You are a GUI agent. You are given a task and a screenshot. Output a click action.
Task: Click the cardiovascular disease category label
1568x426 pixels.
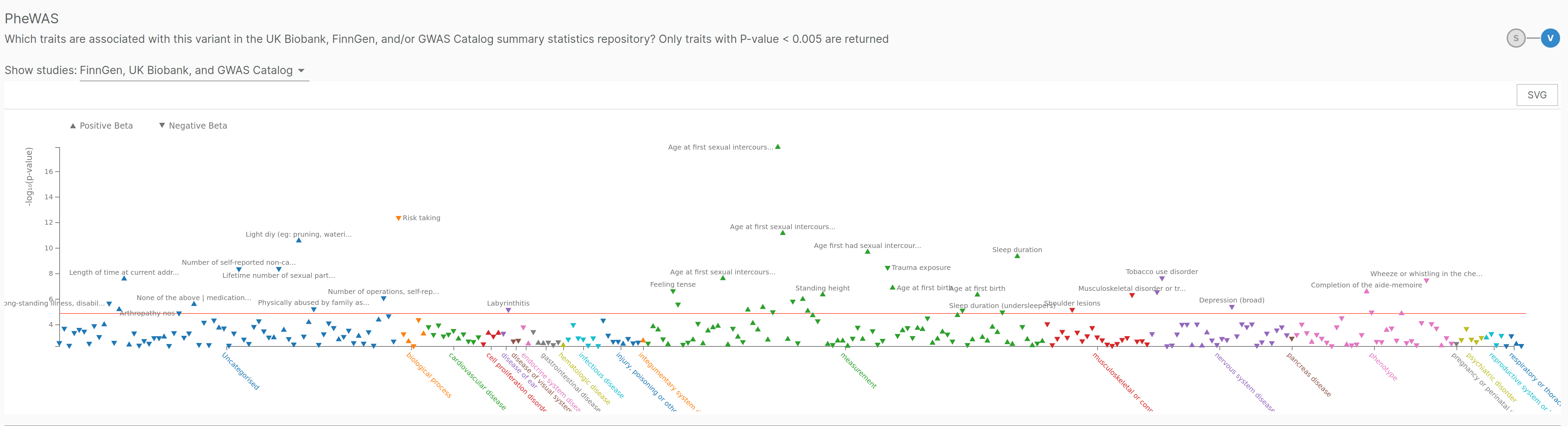[x=478, y=381]
